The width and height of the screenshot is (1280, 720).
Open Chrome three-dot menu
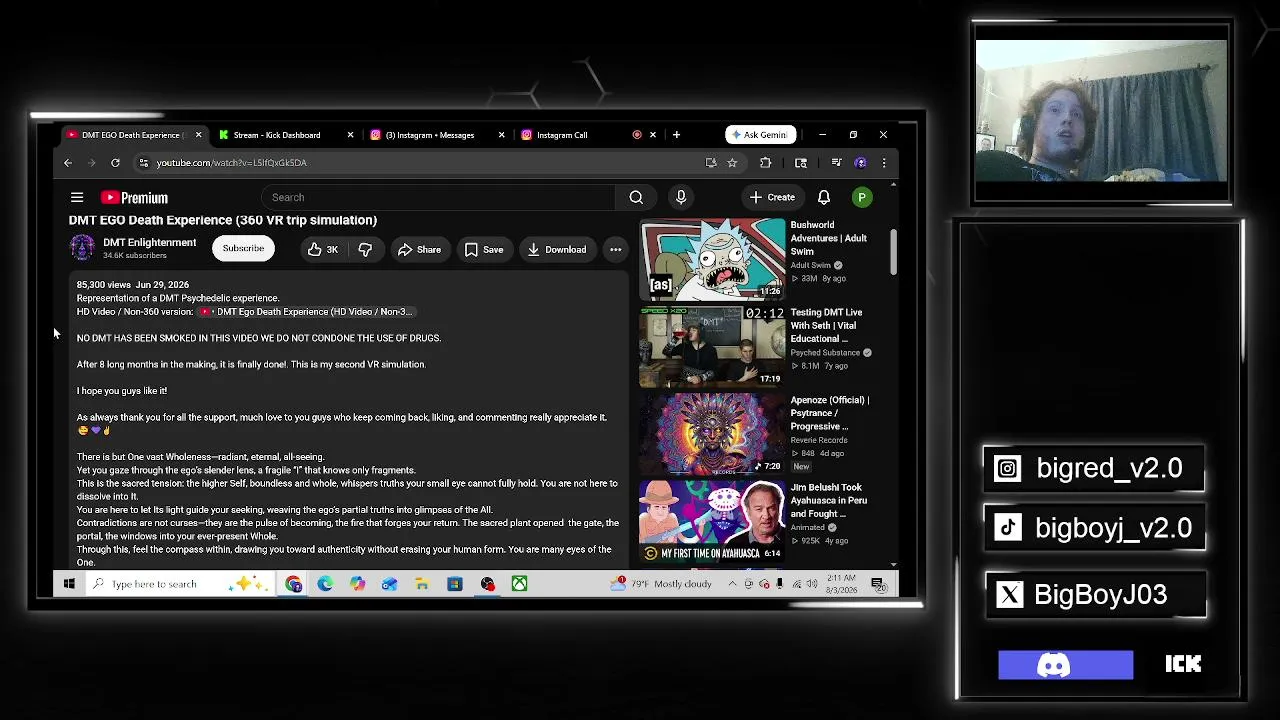click(x=883, y=163)
